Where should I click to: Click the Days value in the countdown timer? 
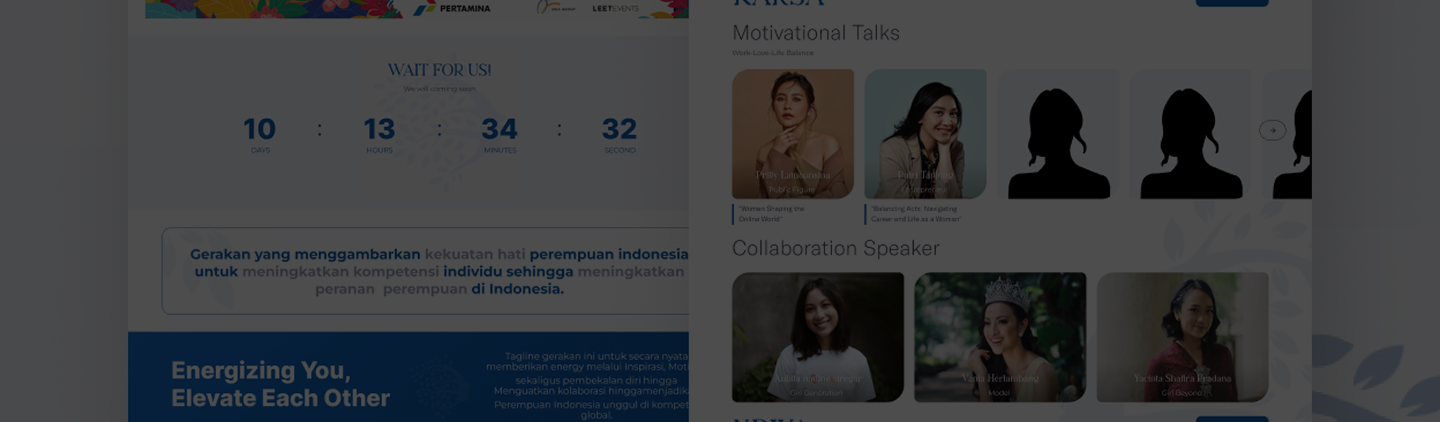click(260, 129)
